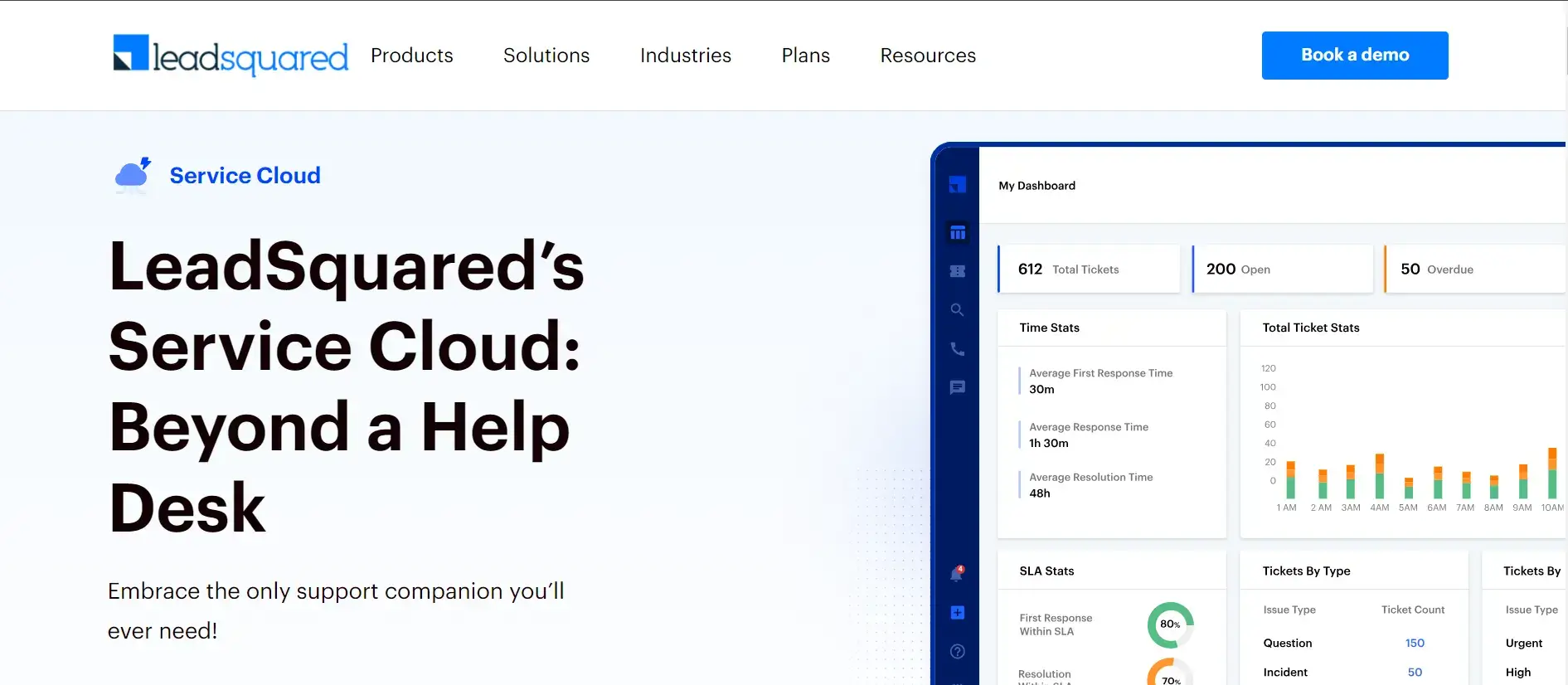Open the Industries menu
The width and height of the screenshot is (1568, 685).
click(x=686, y=56)
